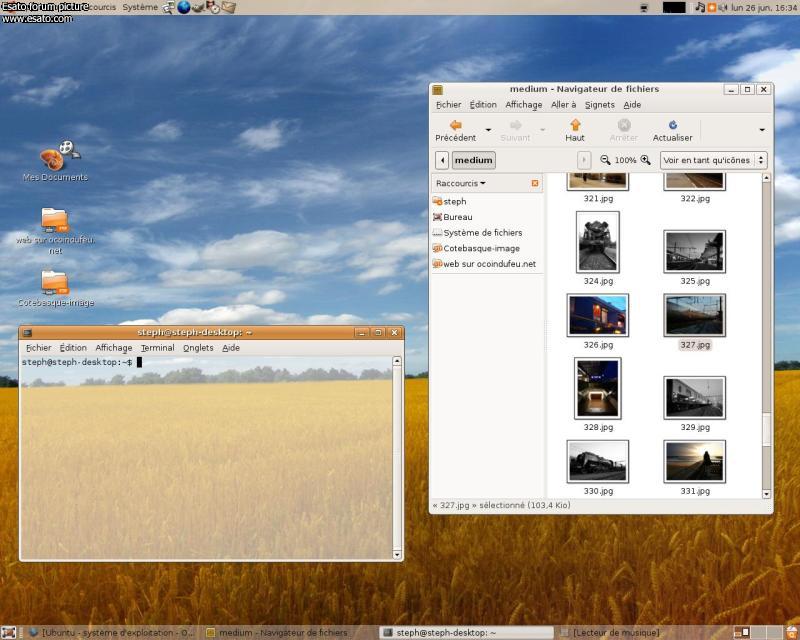Open the Cotebasque-image desktop folder

(x=55, y=282)
